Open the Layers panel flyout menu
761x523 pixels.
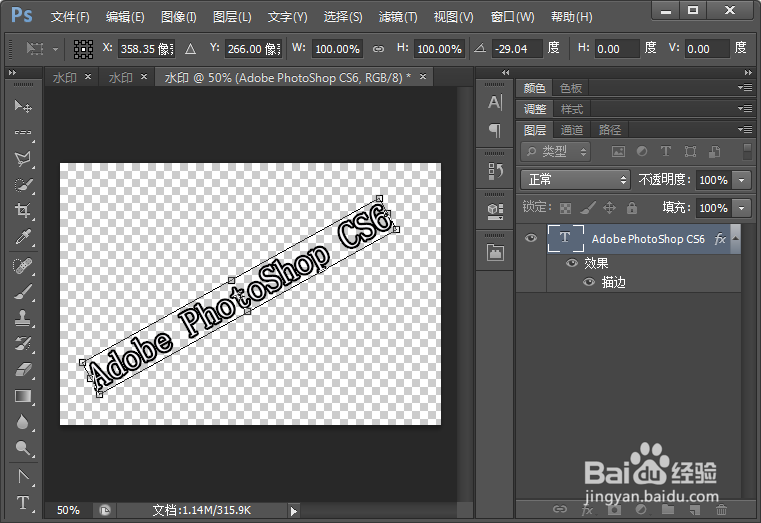click(744, 130)
